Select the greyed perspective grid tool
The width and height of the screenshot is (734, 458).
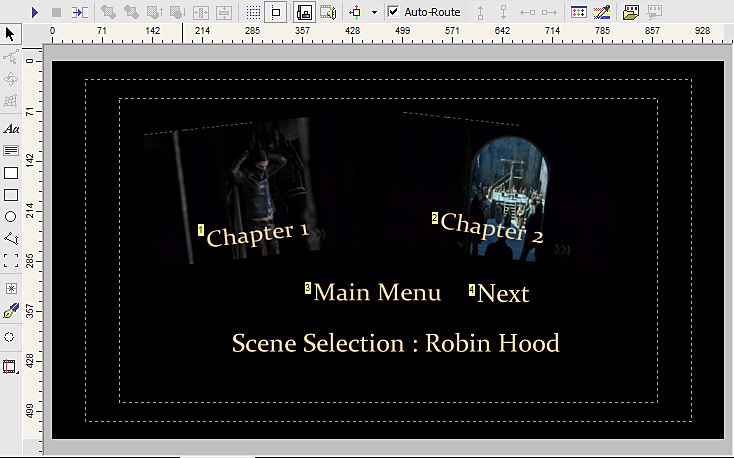tap(10, 100)
